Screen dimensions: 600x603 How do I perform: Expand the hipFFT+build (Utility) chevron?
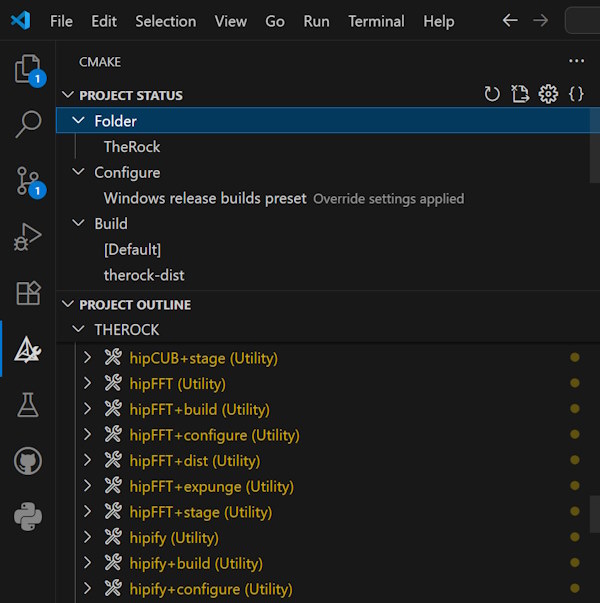pos(88,409)
